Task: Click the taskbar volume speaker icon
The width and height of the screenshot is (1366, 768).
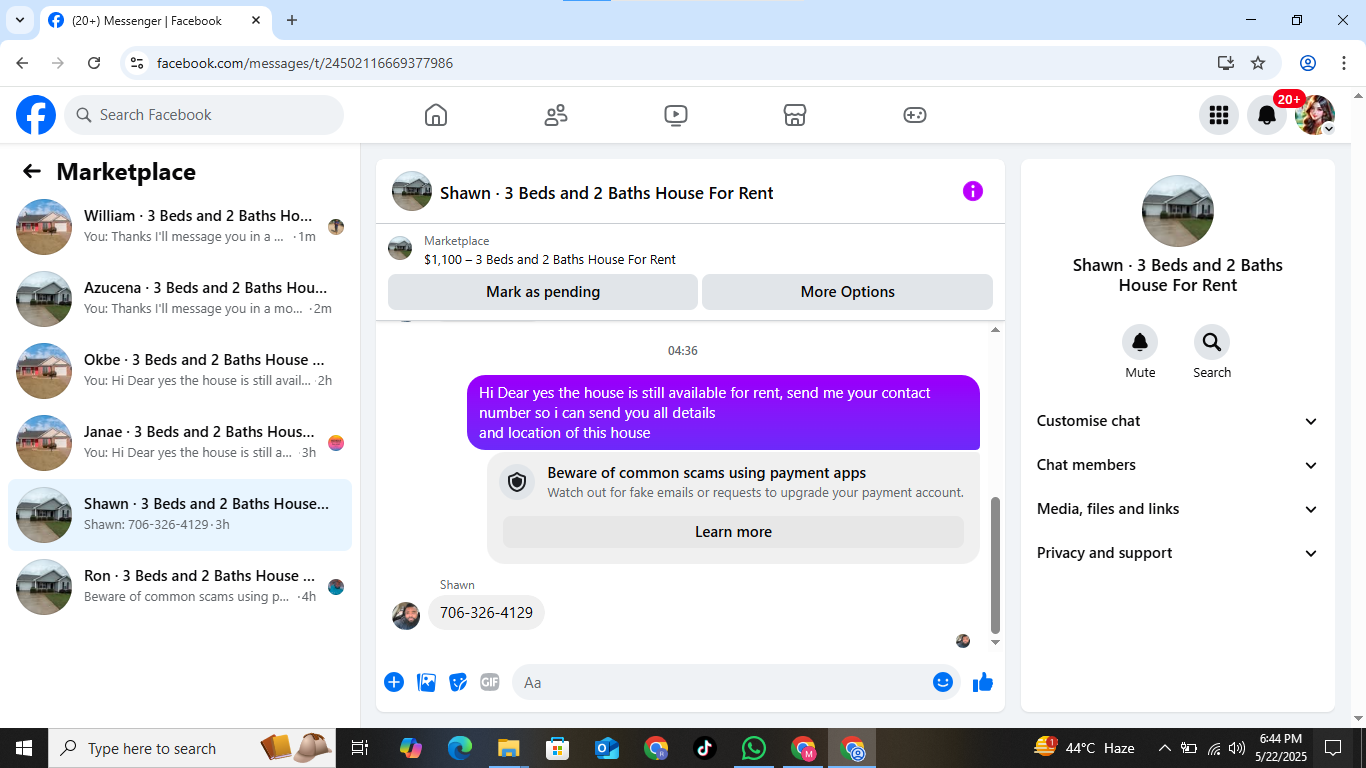Action: click(x=1237, y=748)
